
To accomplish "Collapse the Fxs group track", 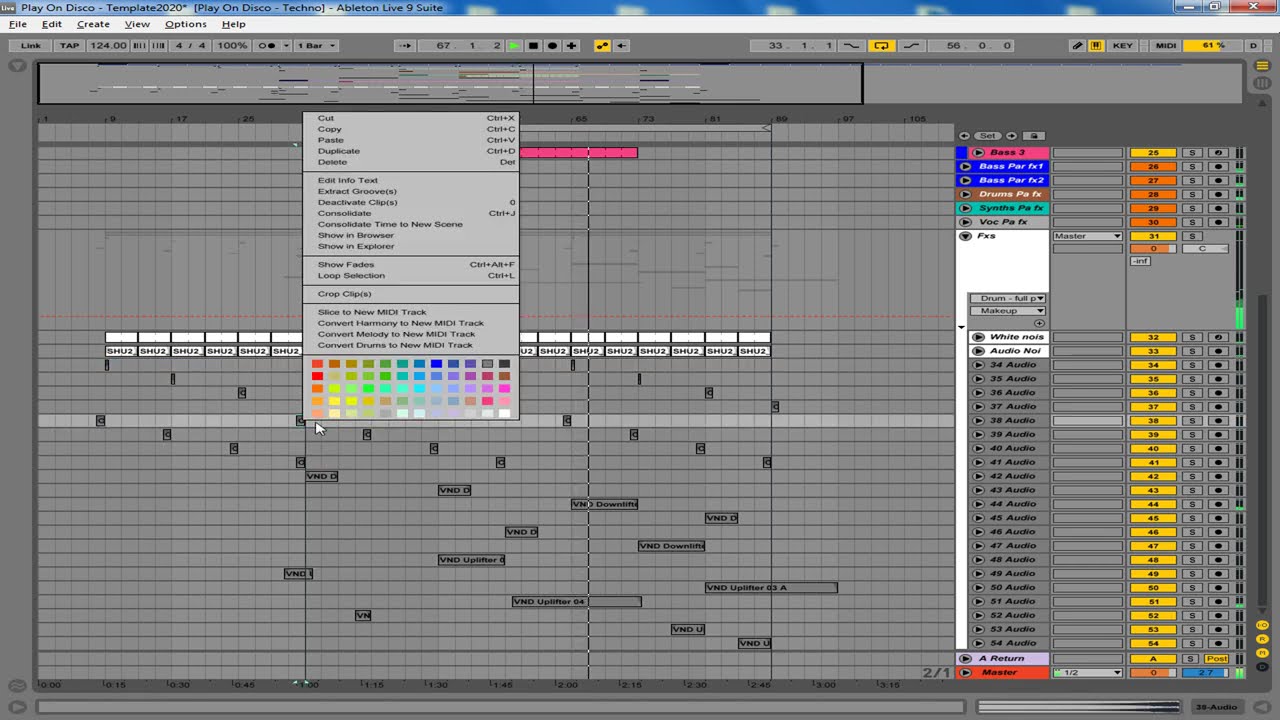I will (965, 236).
